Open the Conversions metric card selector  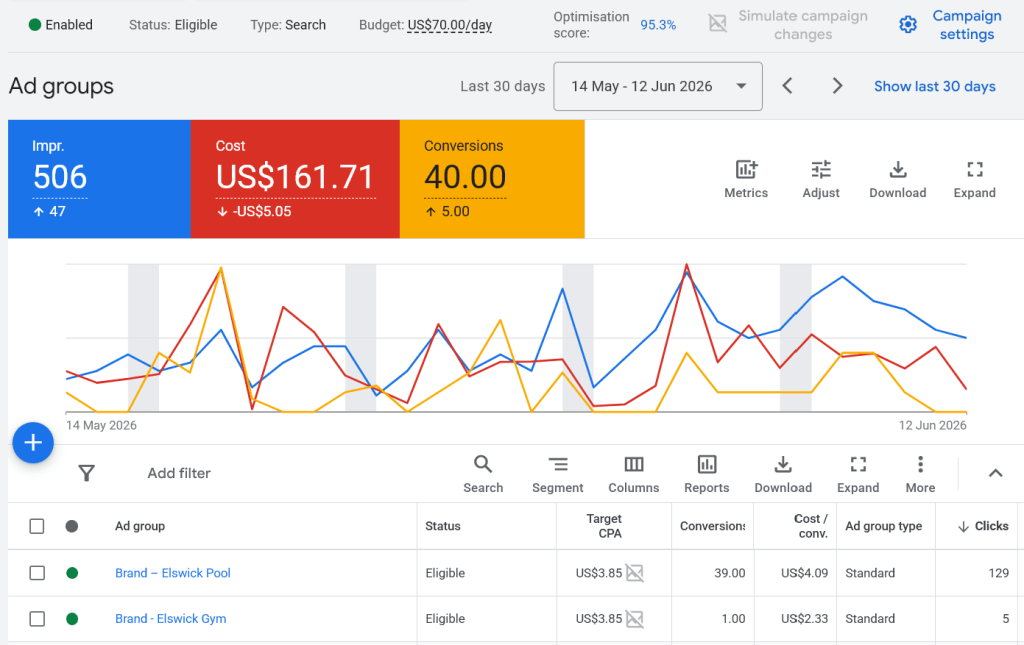coord(492,179)
